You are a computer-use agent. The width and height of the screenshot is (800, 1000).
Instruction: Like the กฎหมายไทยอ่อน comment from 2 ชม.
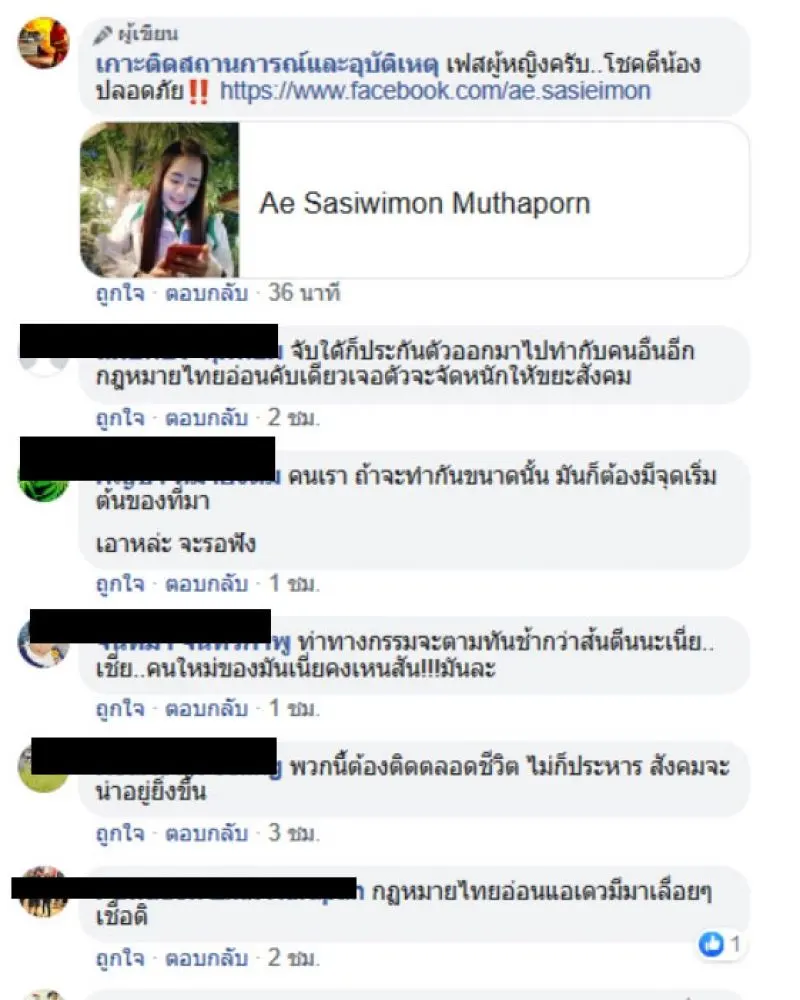120,418
